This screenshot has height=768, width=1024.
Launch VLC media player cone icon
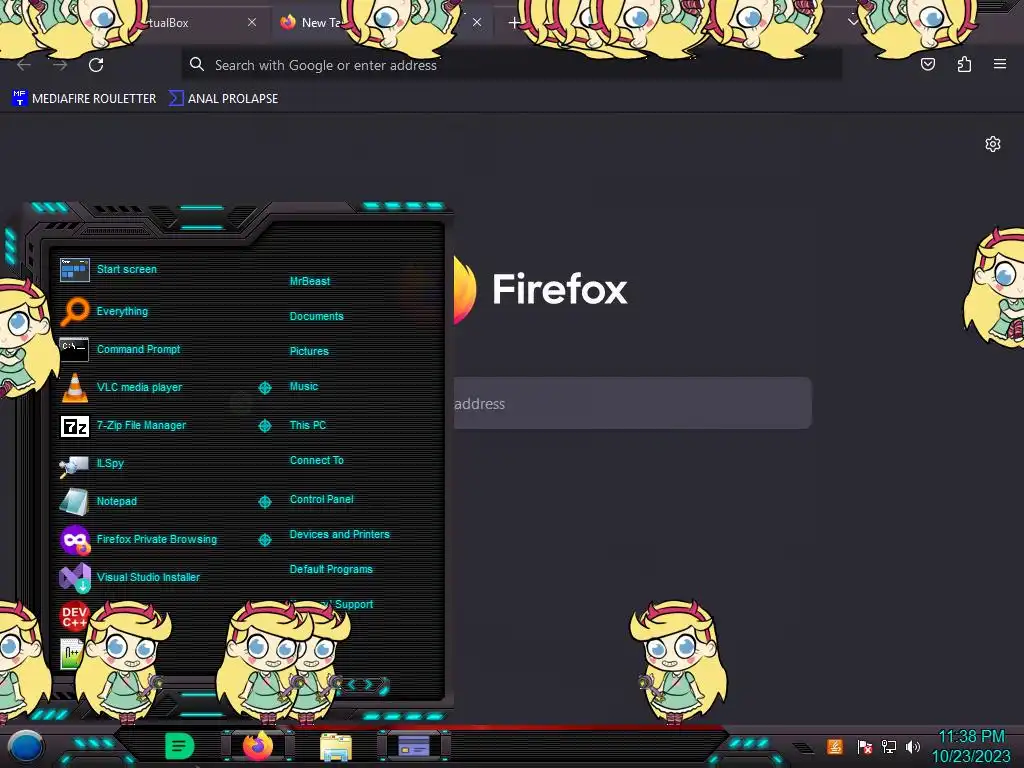click(74, 387)
